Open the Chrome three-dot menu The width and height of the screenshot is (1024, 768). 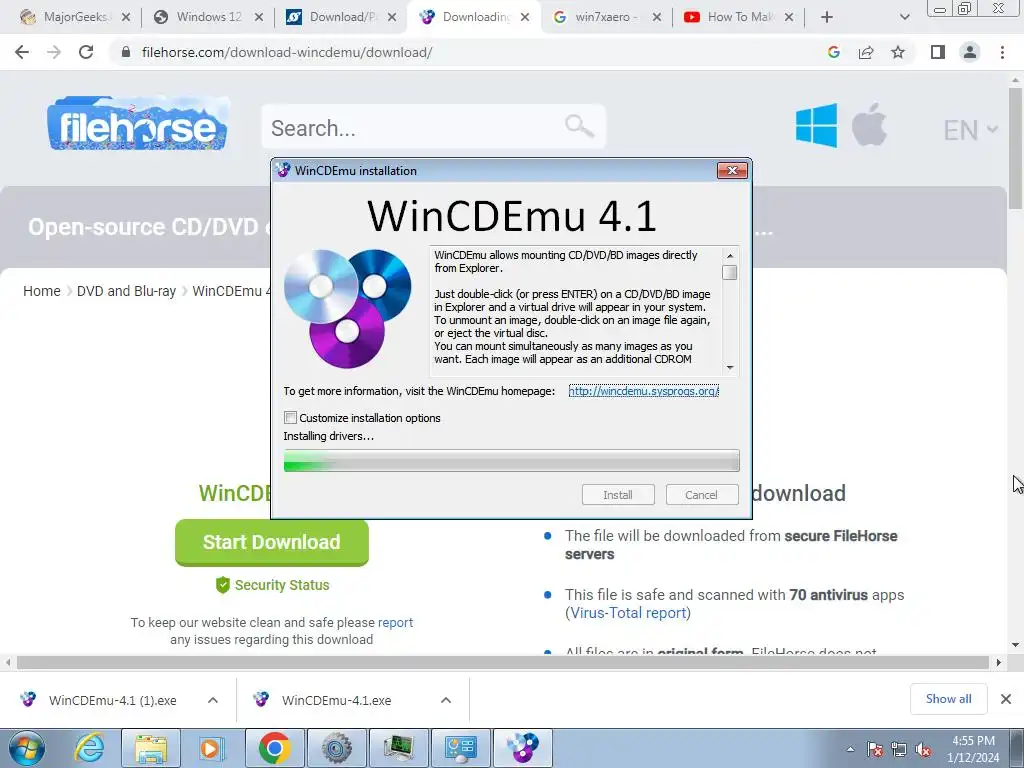click(1002, 52)
